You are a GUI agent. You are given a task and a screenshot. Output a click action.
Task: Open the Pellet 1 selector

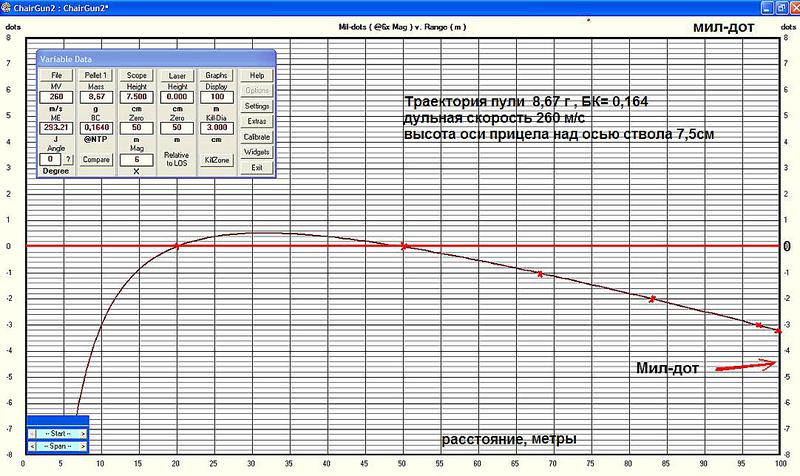(96, 75)
